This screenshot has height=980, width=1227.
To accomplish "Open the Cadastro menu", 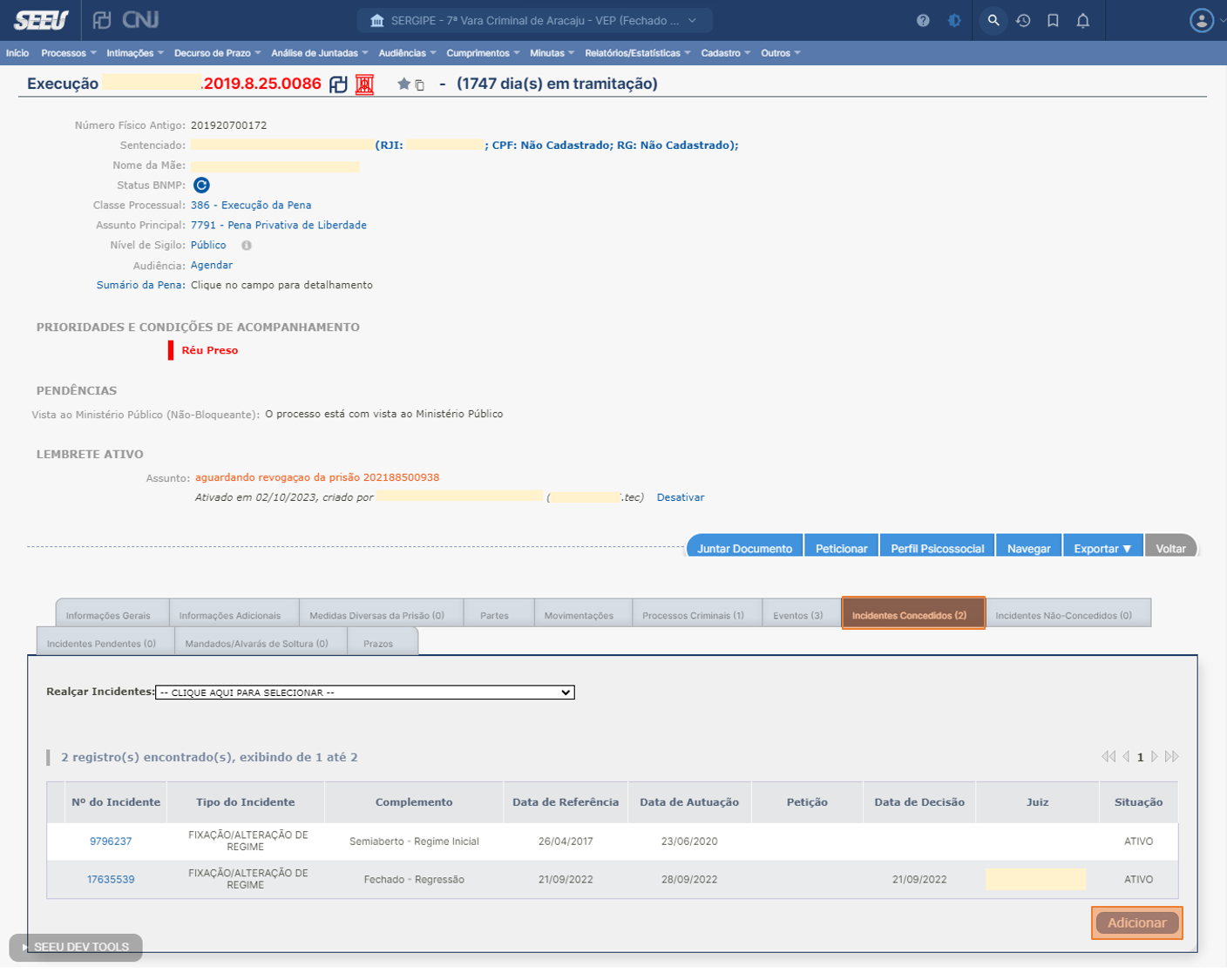I will 725,53.
